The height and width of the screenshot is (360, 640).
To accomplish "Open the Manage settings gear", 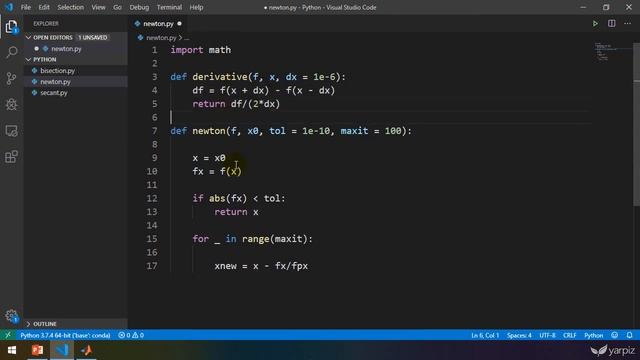I will point(11,316).
